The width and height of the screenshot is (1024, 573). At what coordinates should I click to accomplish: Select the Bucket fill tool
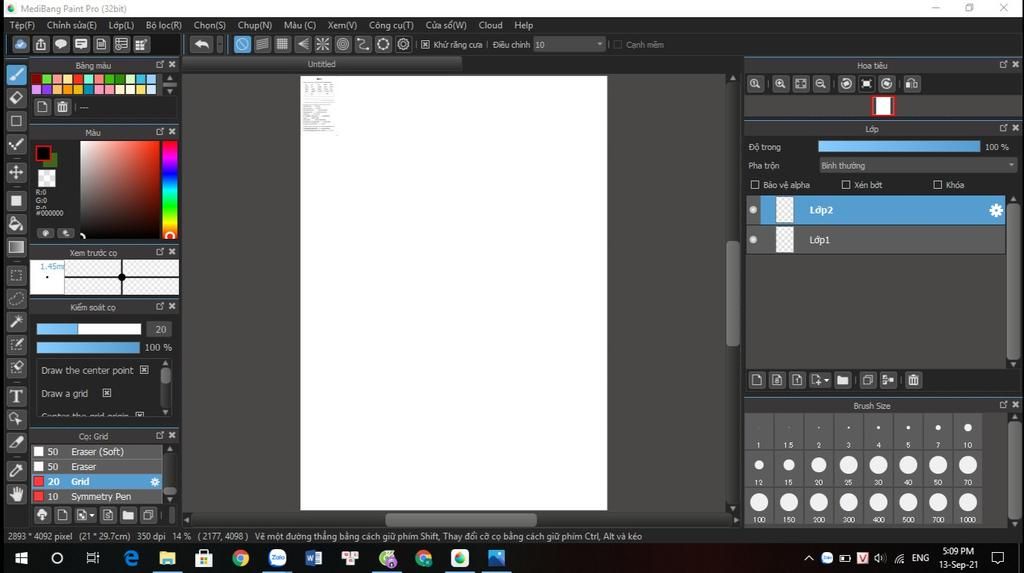click(16, 223)
